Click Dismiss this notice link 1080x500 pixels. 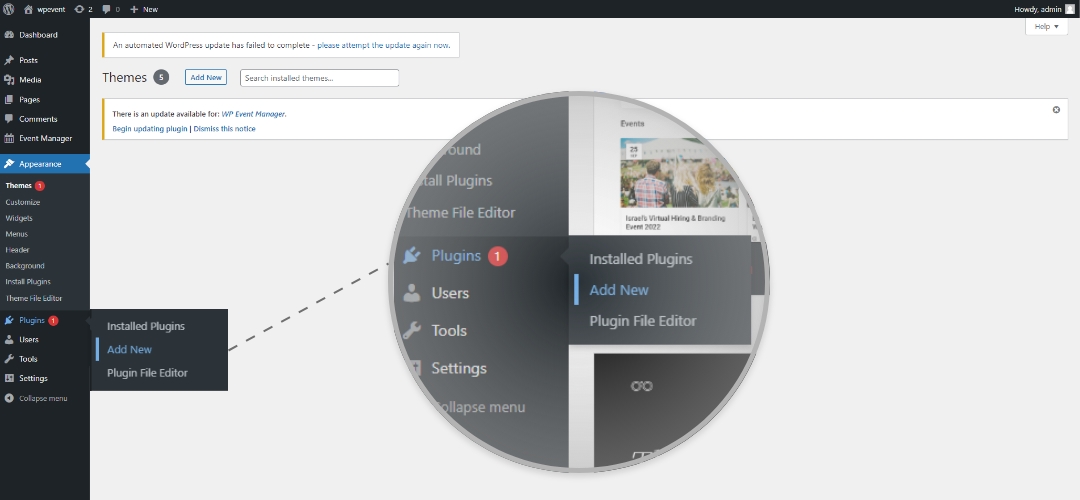tap(225, 129)
